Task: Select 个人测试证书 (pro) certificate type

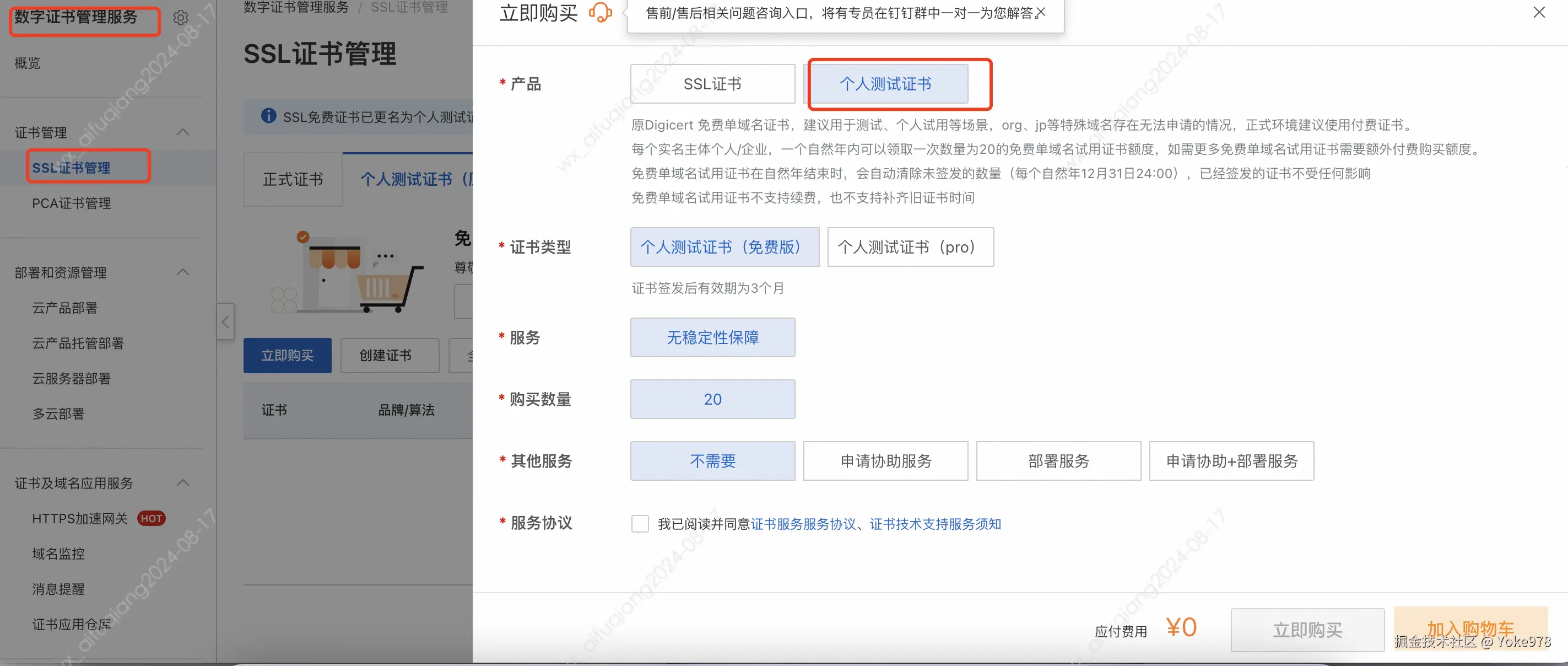Action: (910, 247)
